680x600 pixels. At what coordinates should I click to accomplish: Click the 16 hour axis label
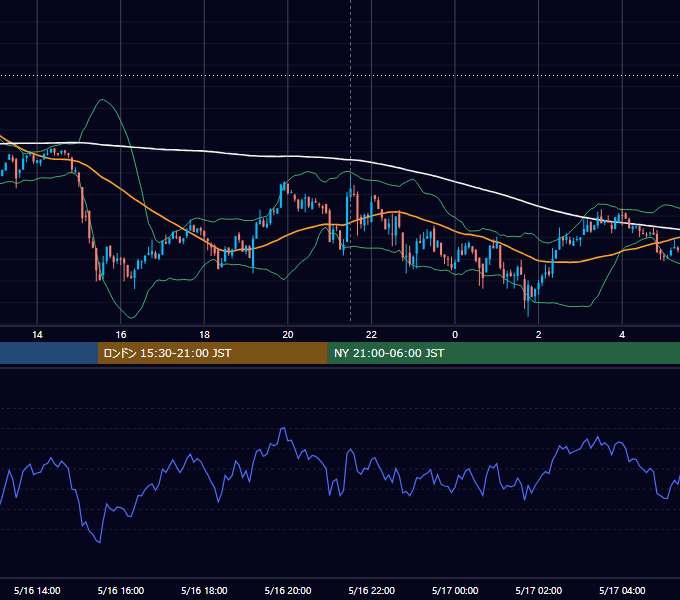[121, 335]
